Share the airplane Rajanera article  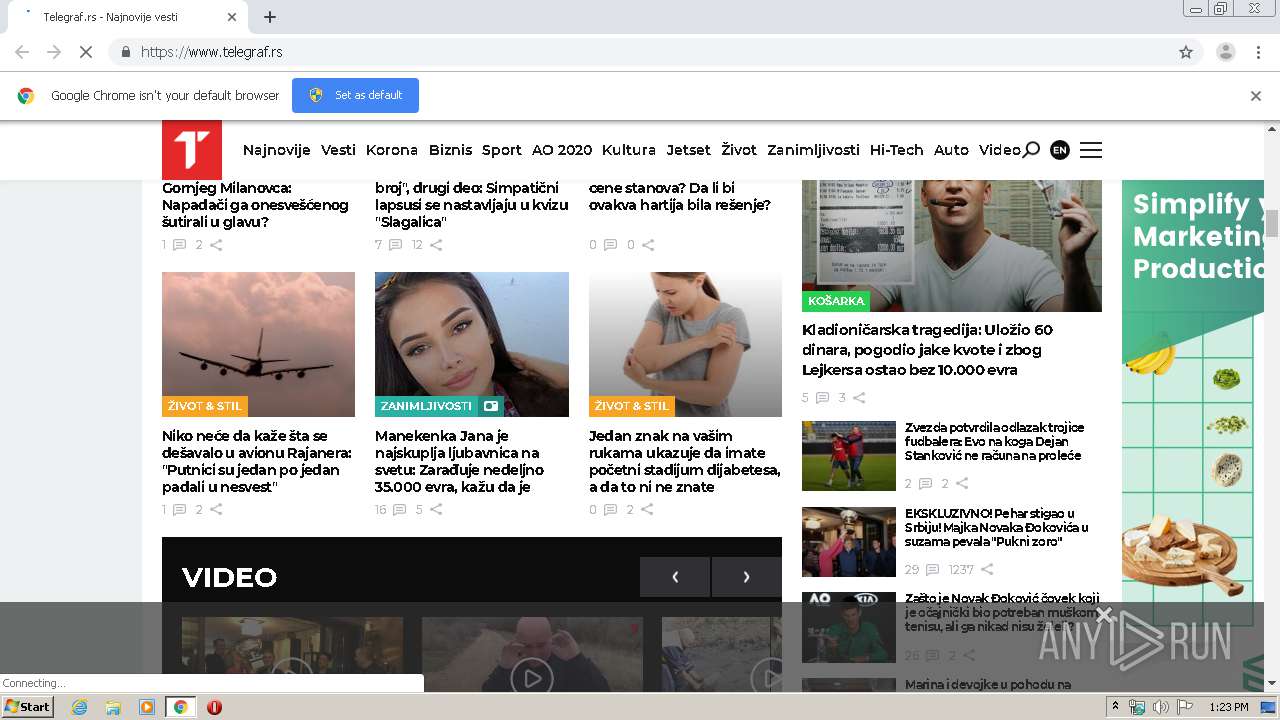pos(216,509)
